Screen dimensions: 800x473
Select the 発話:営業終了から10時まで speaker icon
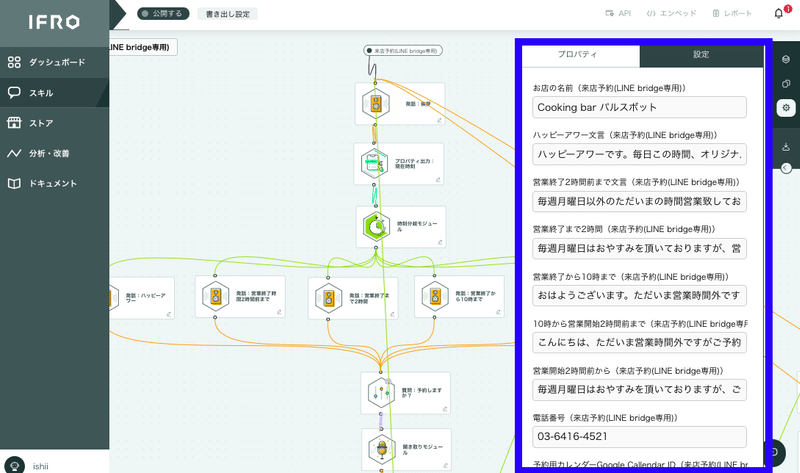435,296
